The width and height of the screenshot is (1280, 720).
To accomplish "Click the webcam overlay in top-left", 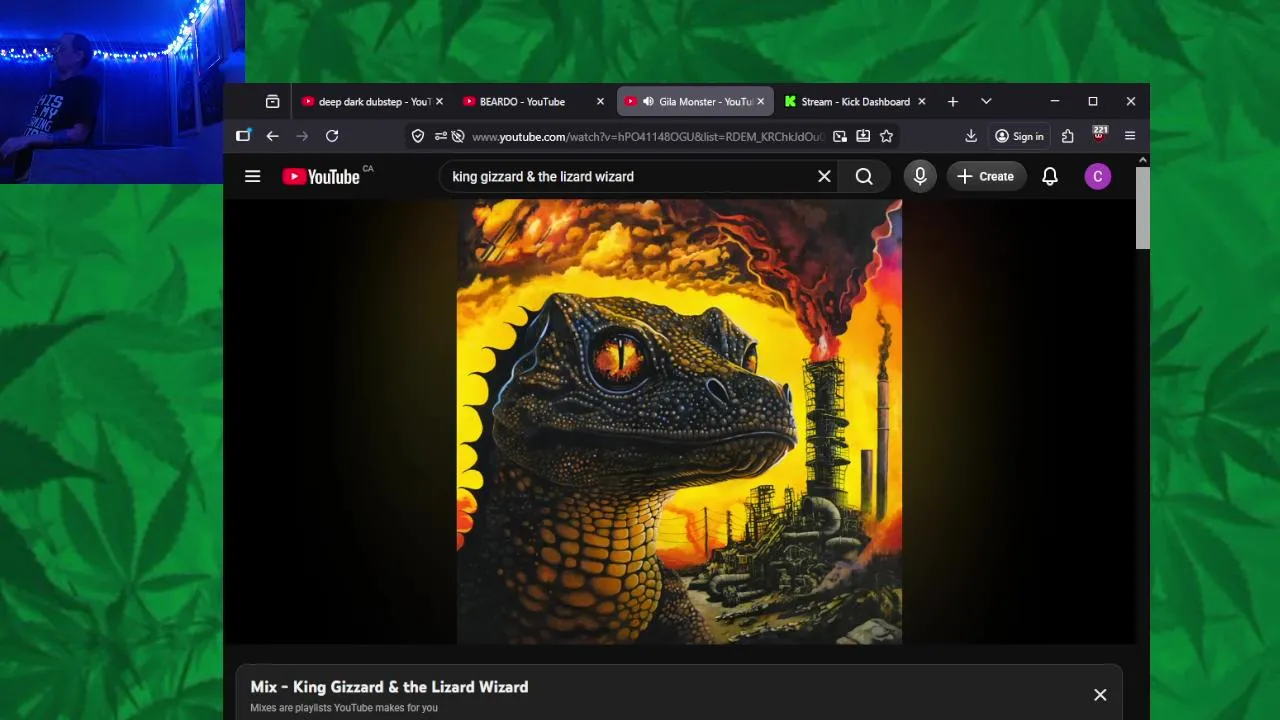I will coord(122,91).
